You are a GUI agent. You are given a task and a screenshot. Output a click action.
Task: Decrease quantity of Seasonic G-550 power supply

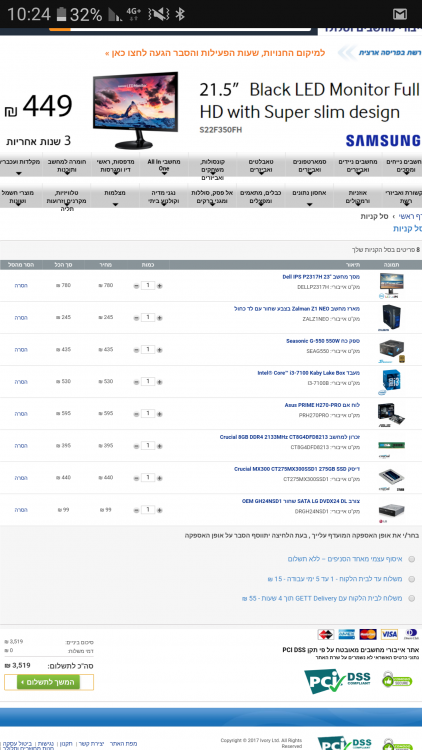136,350
